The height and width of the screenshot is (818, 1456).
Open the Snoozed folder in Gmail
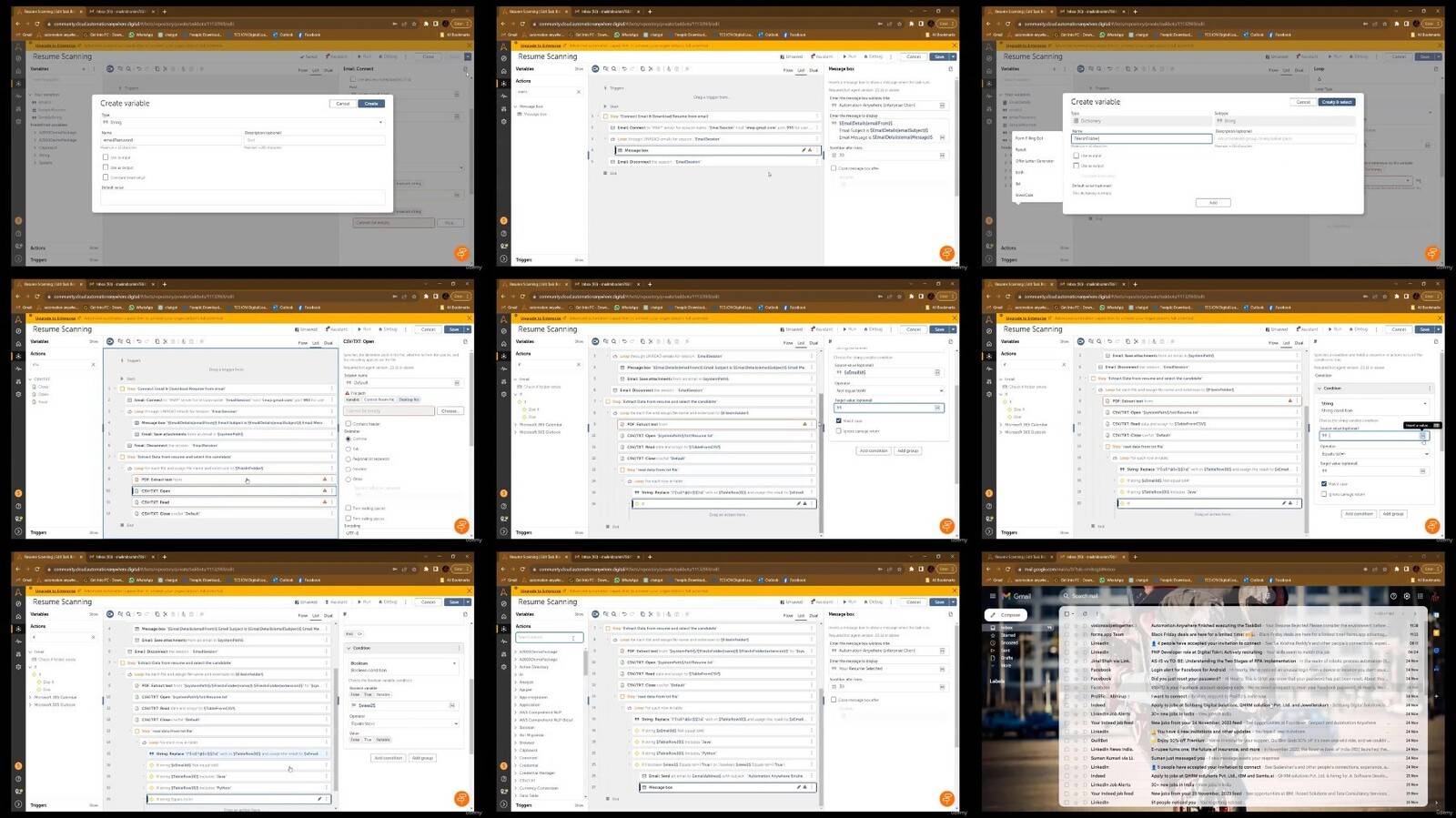1009,642
